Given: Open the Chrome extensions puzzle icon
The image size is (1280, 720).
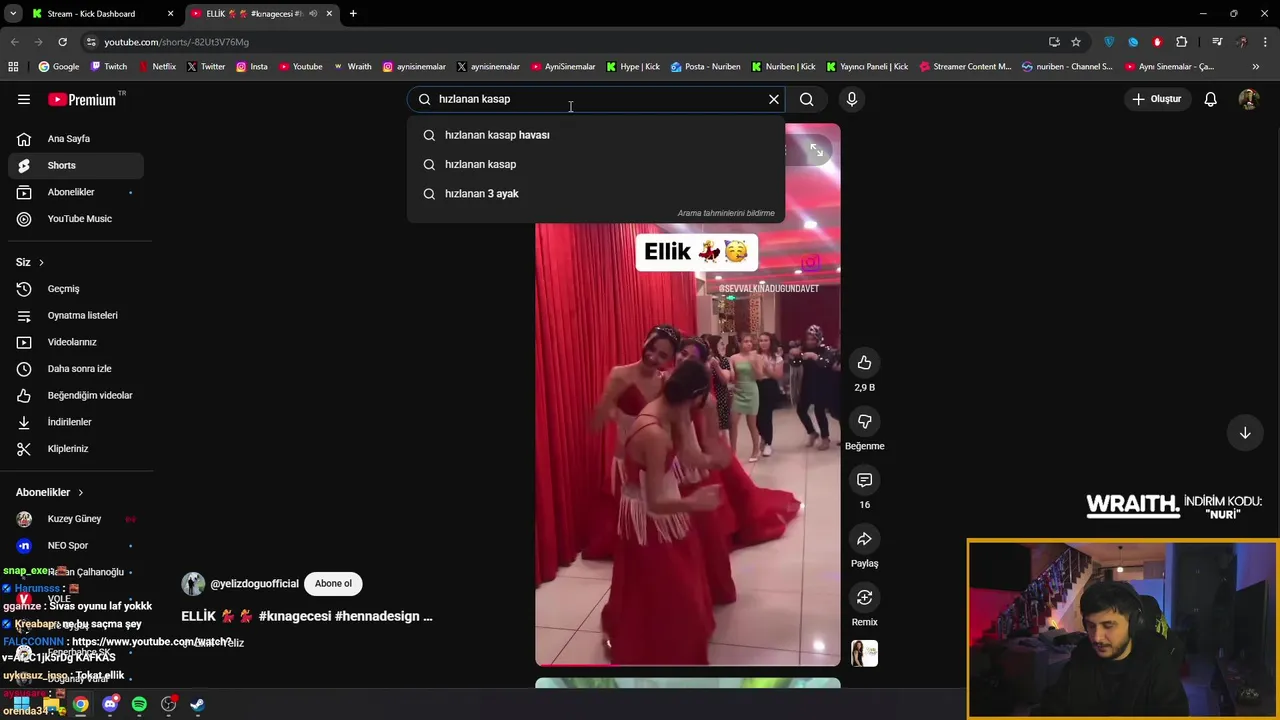Looking at the screenshot, I should click(1182, 42).
